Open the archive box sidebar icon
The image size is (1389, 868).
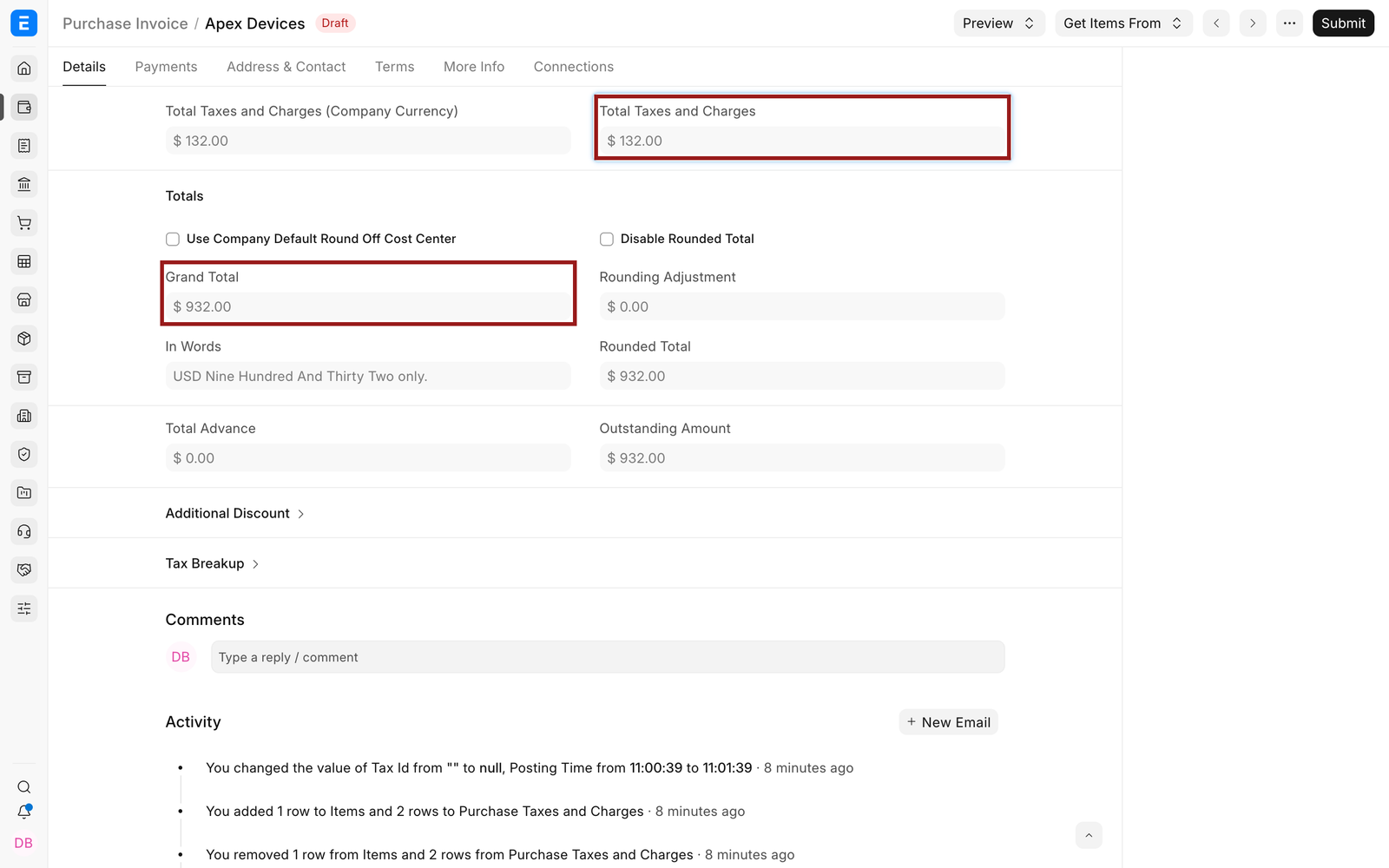[x=24, y=377]
